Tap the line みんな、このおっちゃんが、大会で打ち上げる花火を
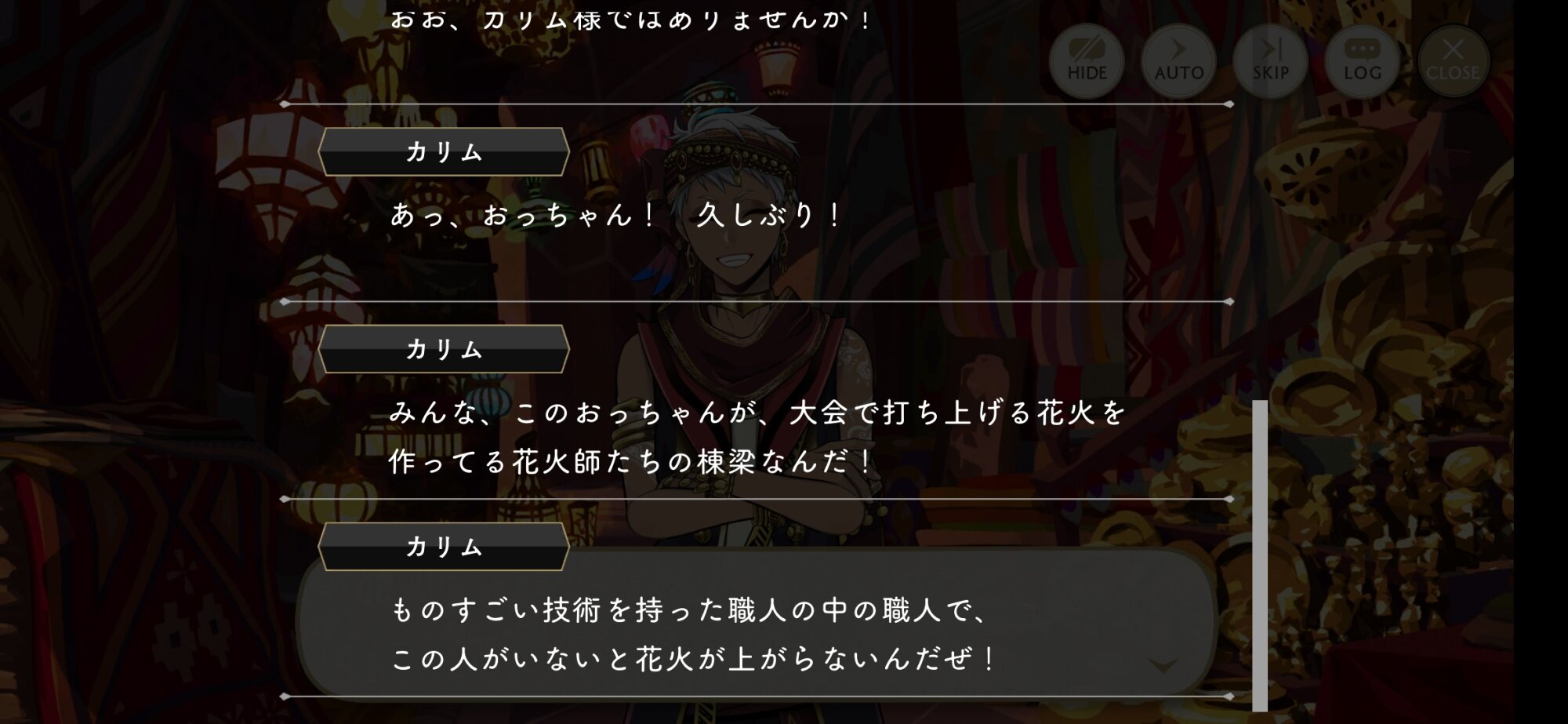1568x724 pixels. pyautogui.click(x=757, y=412)
